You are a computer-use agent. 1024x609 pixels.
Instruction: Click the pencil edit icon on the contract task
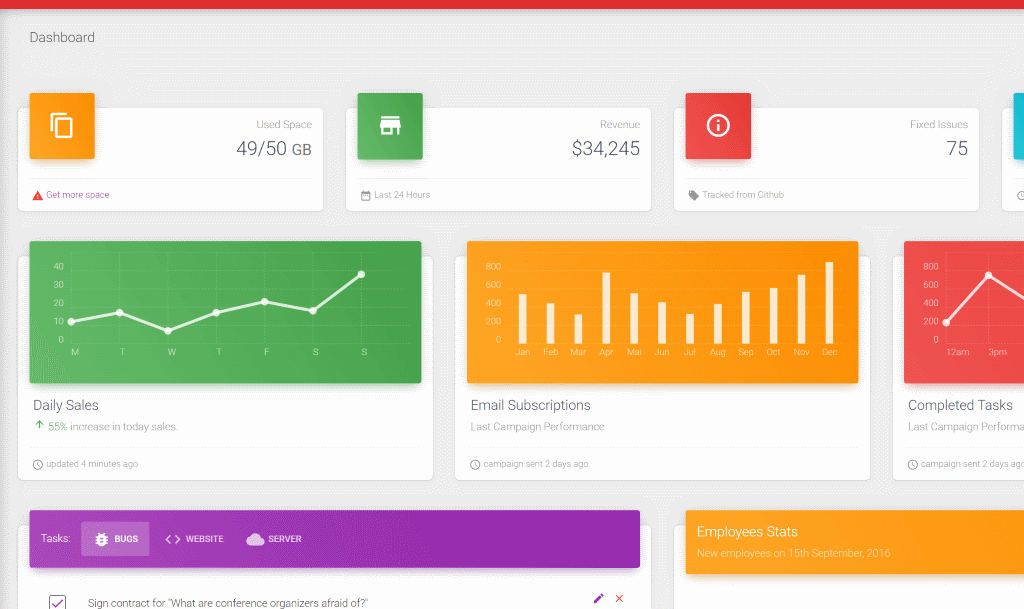pyautogui.click(x=598, y=599)
